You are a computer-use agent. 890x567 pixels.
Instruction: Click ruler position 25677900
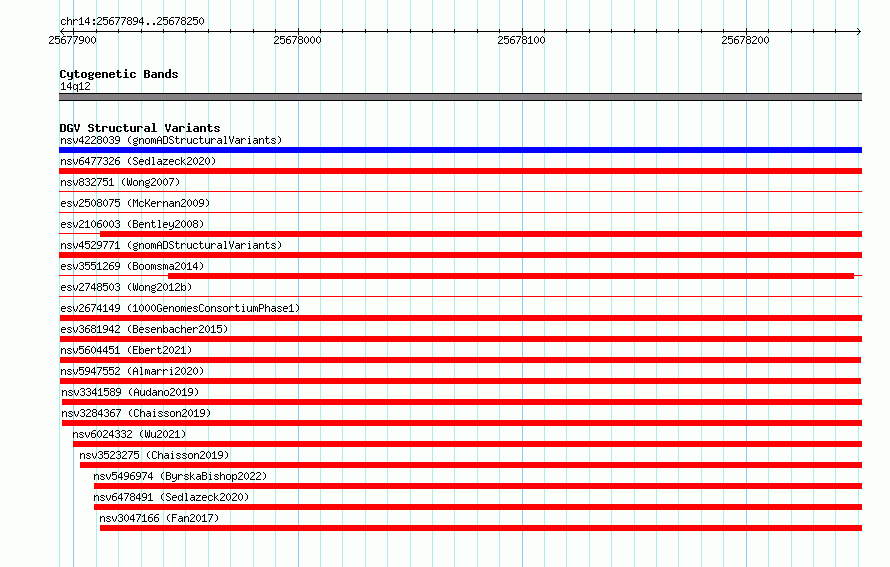pos(73,40)
